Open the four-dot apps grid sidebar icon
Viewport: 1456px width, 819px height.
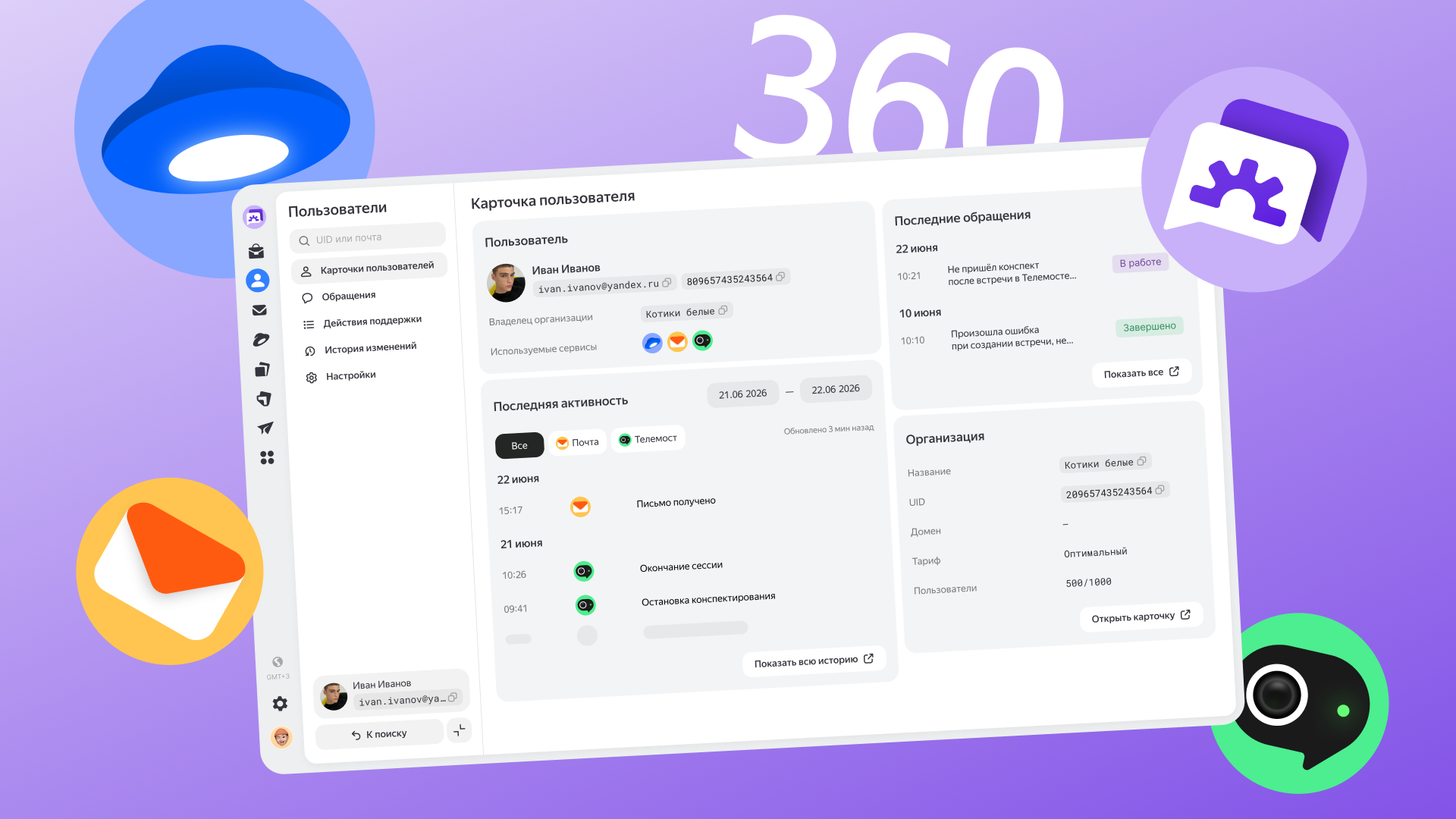[x=267, y=457]
